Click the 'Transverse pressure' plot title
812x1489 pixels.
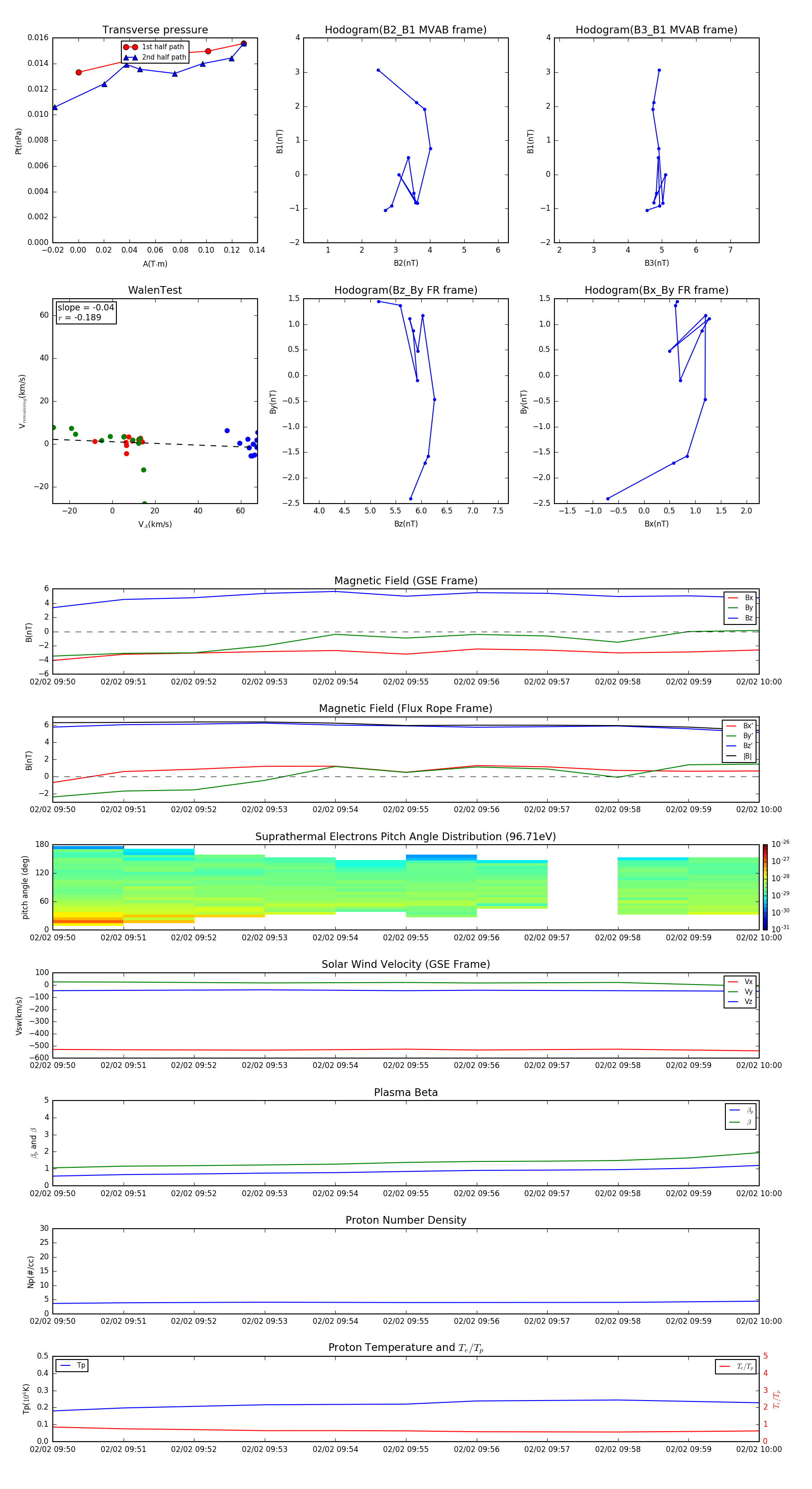click(155, 30)
